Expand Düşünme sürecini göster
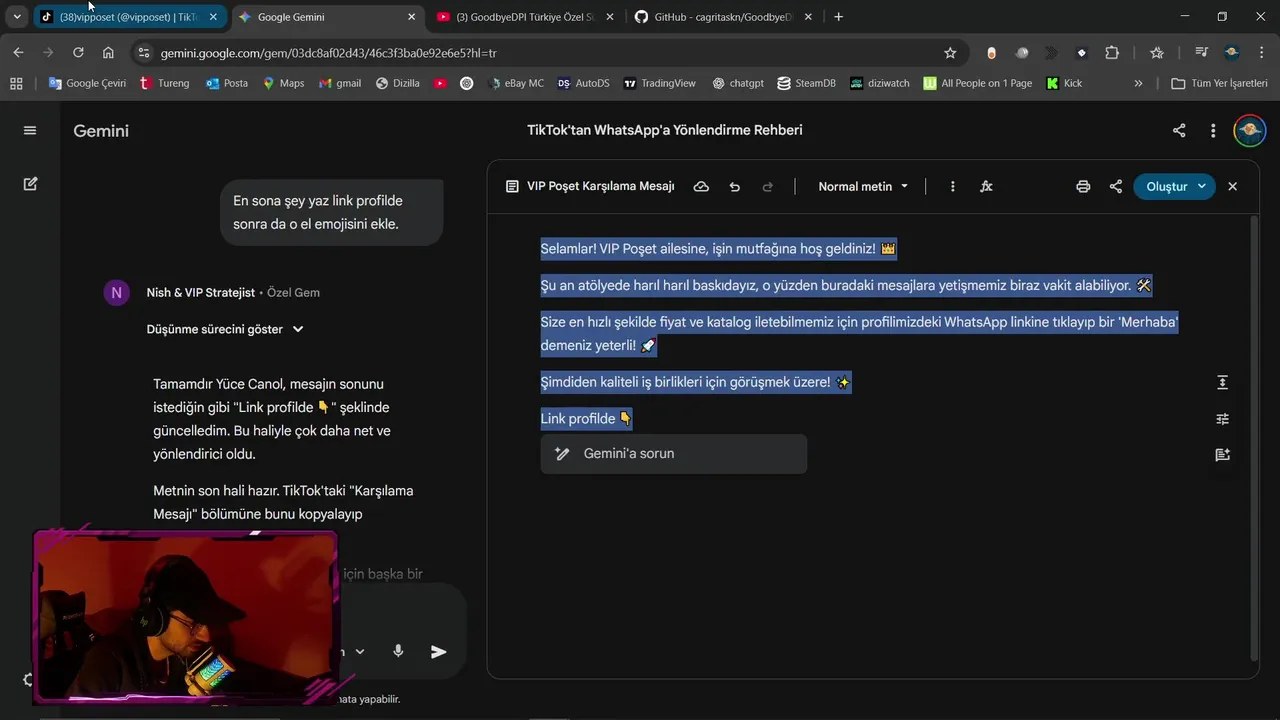This screenshot has height=720, width=1280. (x=225, y=329)
